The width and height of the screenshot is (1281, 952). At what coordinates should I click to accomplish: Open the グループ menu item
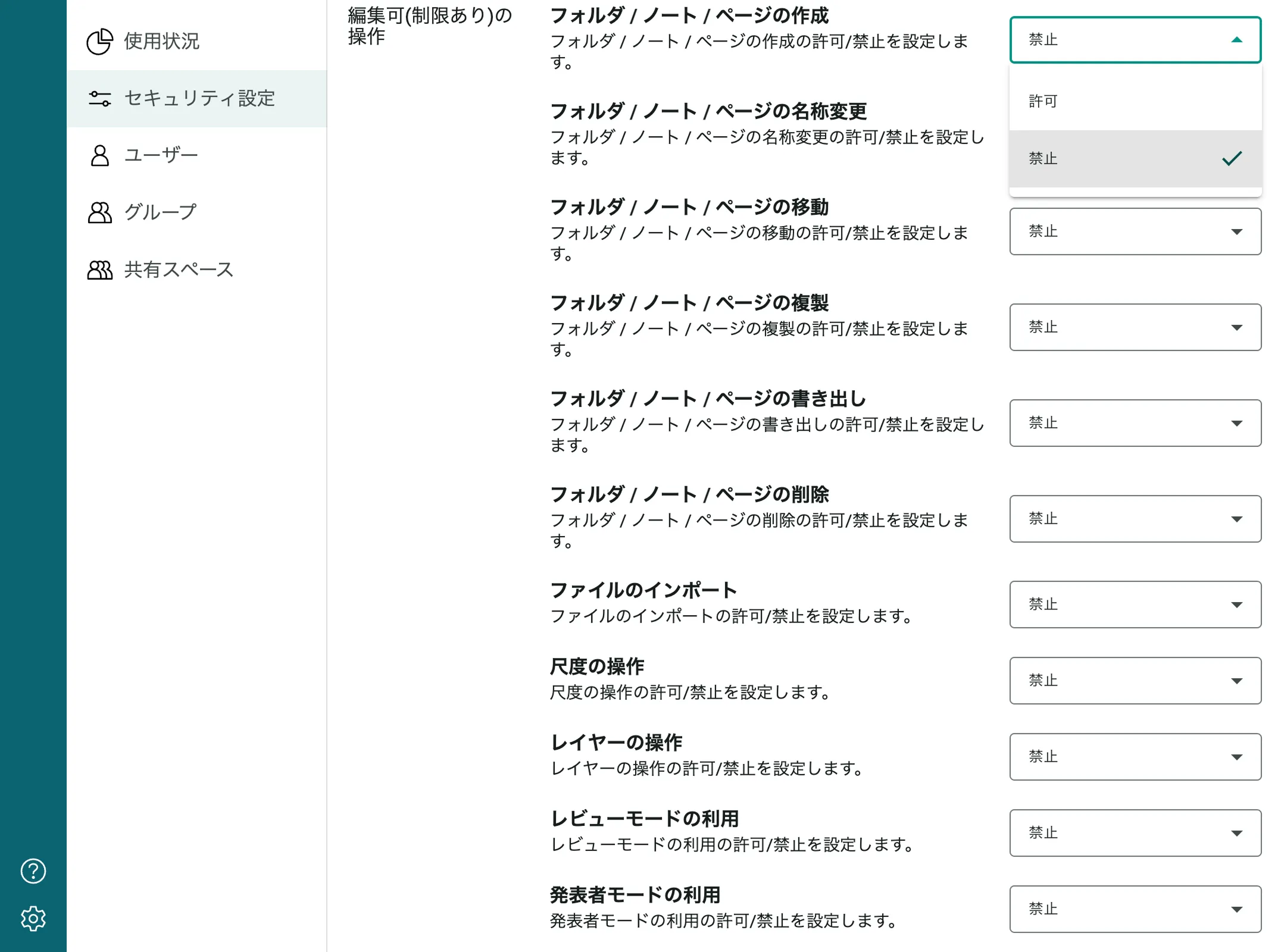click(x=197, y=212)
